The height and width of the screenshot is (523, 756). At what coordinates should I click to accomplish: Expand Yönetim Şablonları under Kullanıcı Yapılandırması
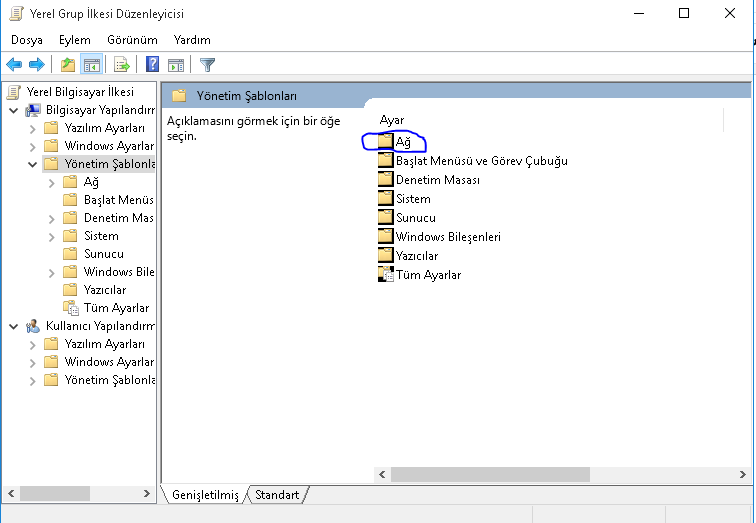point(32,381)
